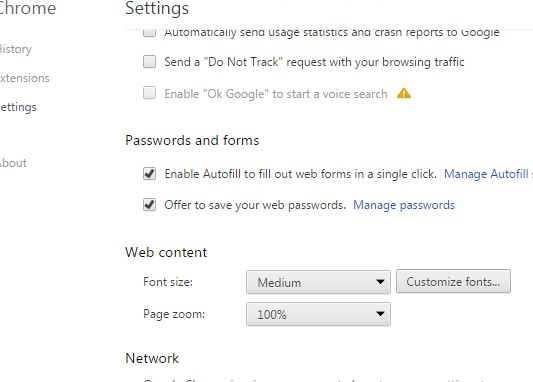533x382 pixels.
Task: Click the Customize fonts button
Action: 453,281
